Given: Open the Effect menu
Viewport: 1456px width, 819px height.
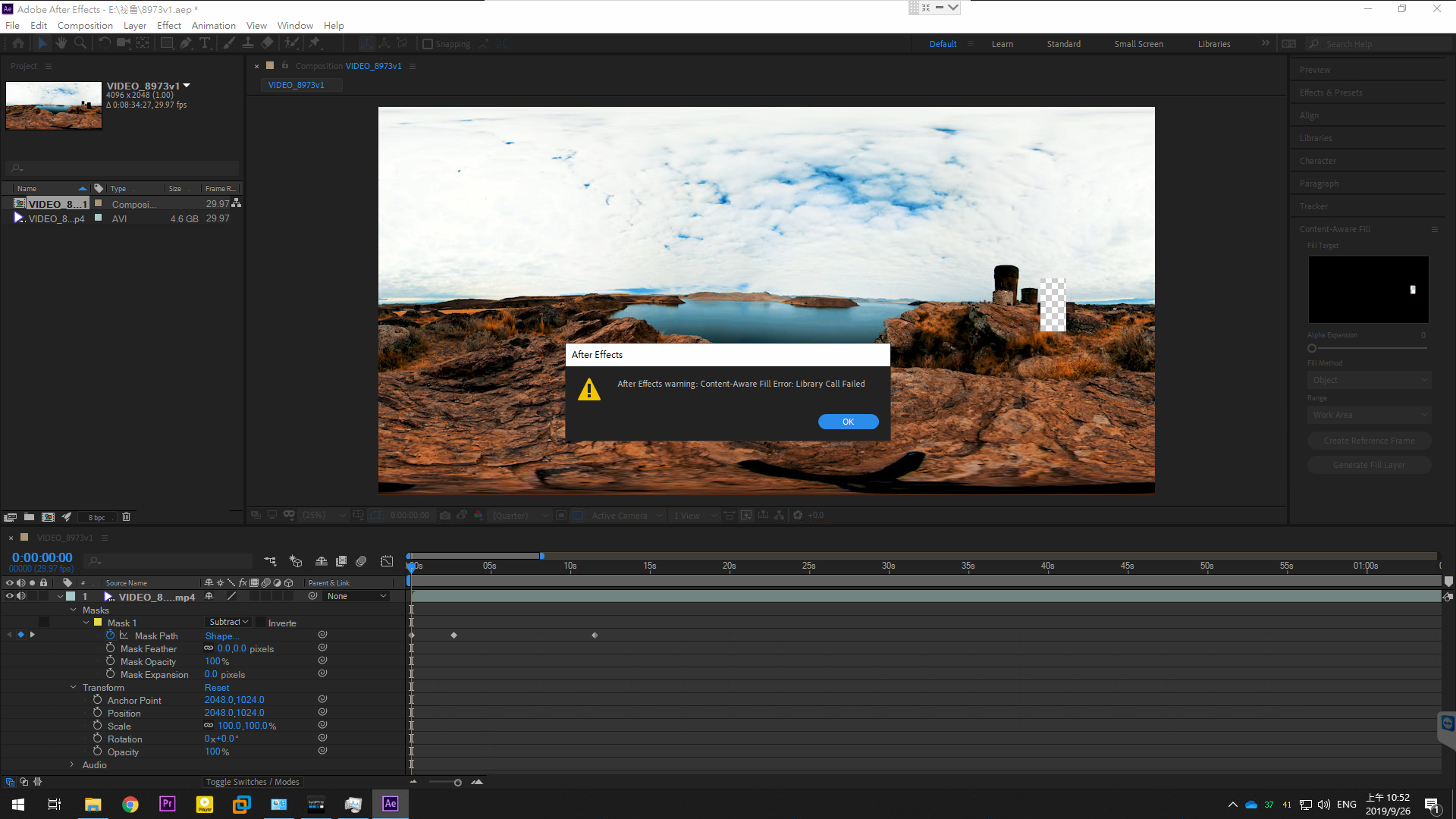Looking at the screenshot, I should point(169,25).
